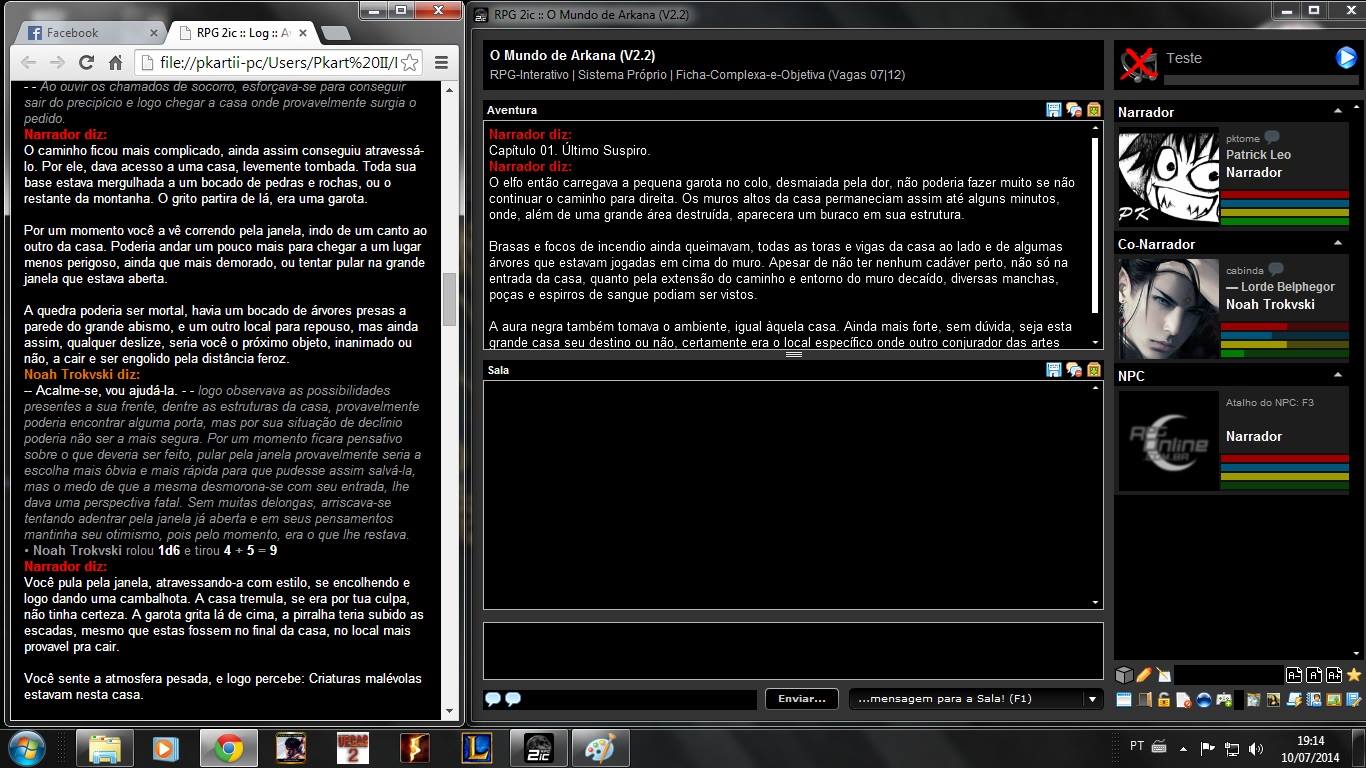Save the Aventura log with disk icon
Screen dimensions: 1366x768
(1054, 110)
